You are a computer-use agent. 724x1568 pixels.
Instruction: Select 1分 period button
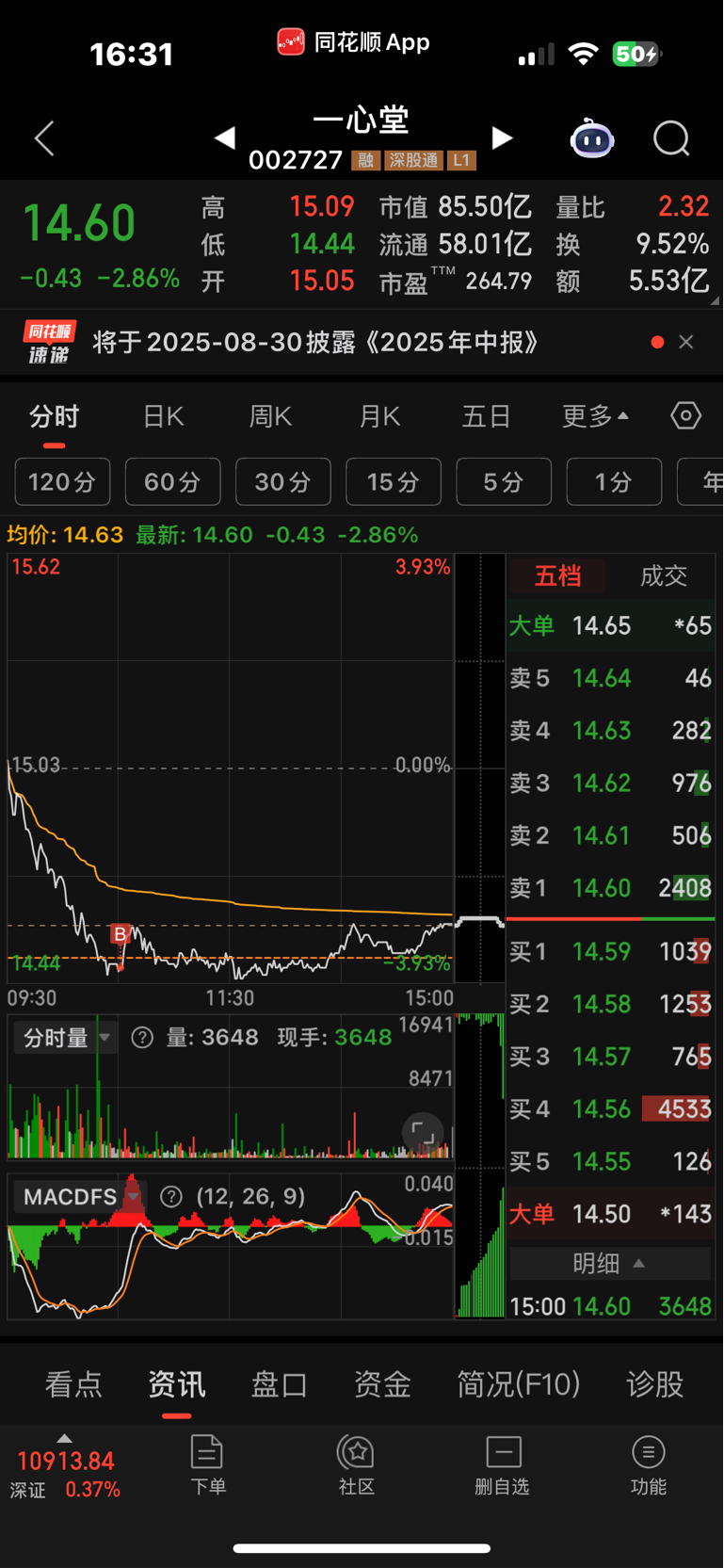point(614,482)
